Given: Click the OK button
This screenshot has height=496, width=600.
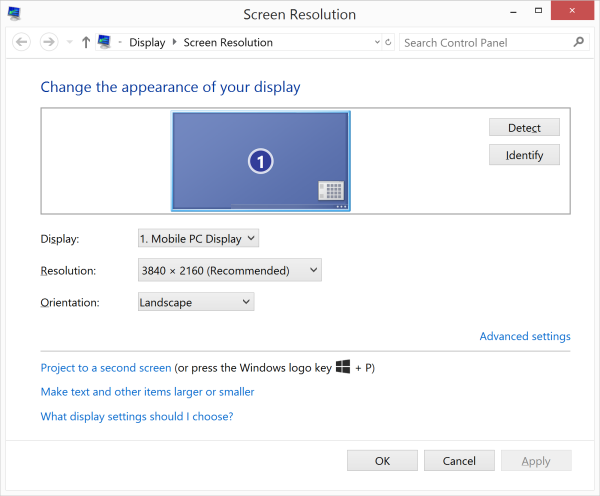Looking at the screenshot, I should (x=382, y=461).
